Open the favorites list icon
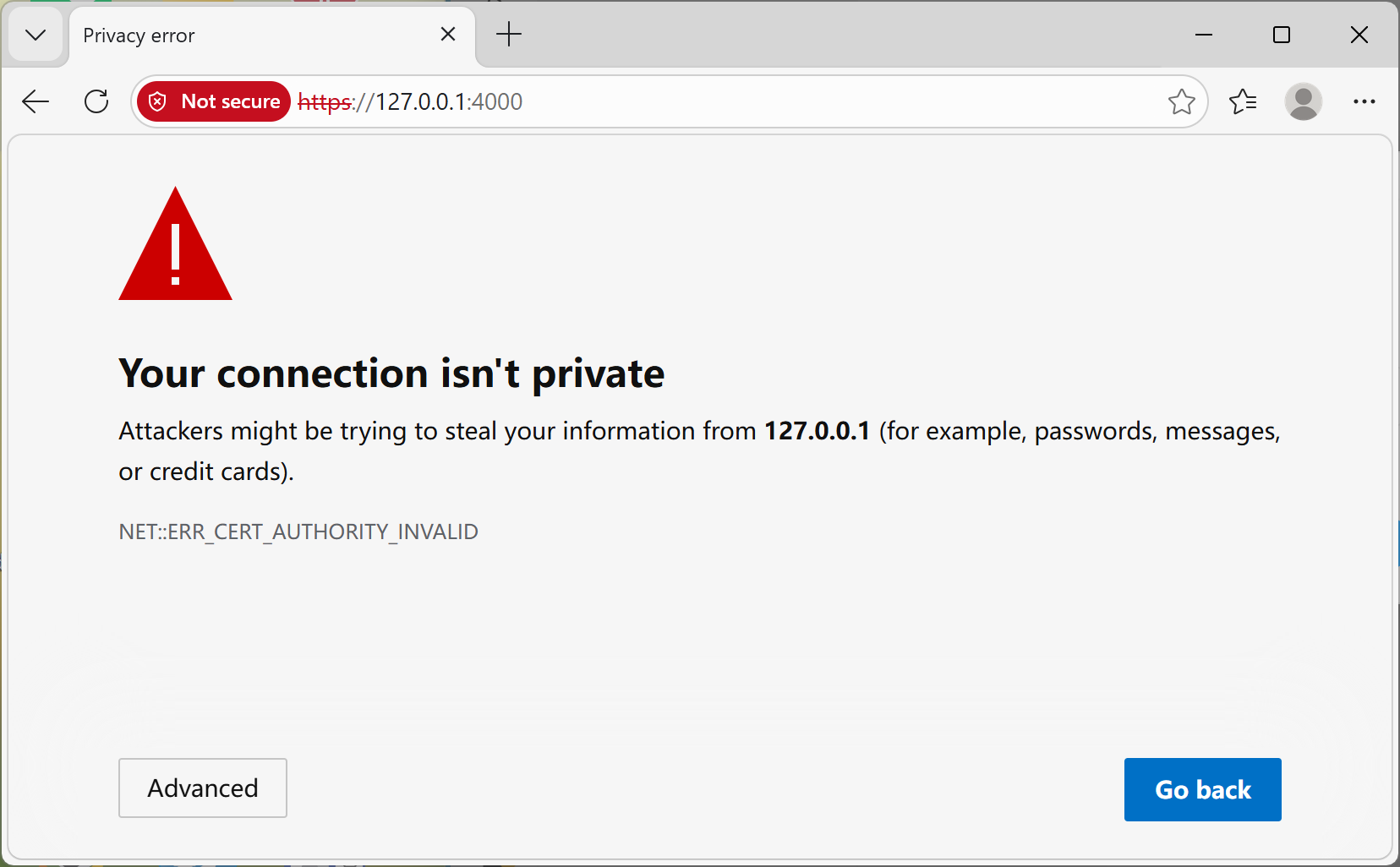 (1243, 101)
